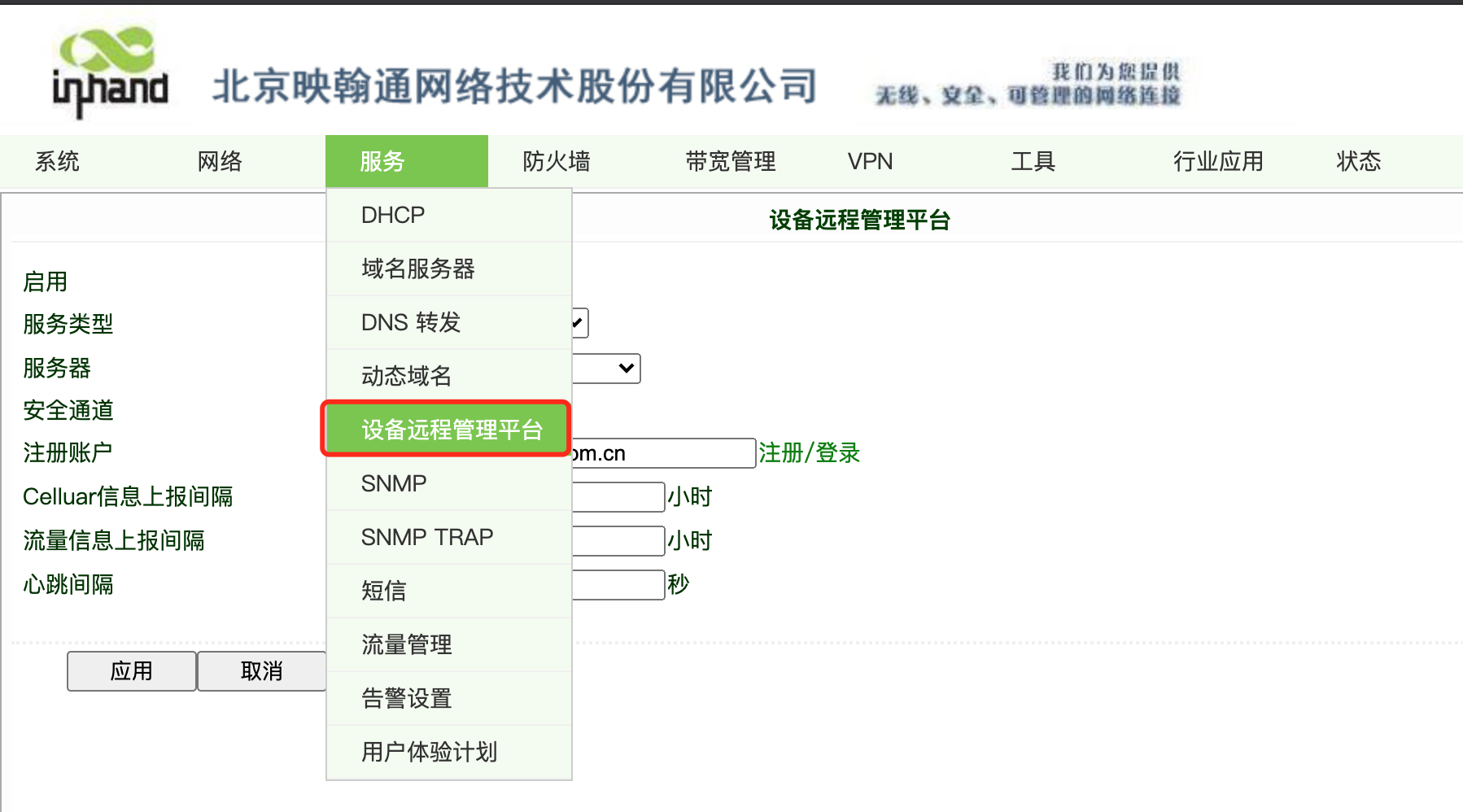Screen dimensions: 1463x812
Task: Open the 注册/登录 link
Action: 809,453
